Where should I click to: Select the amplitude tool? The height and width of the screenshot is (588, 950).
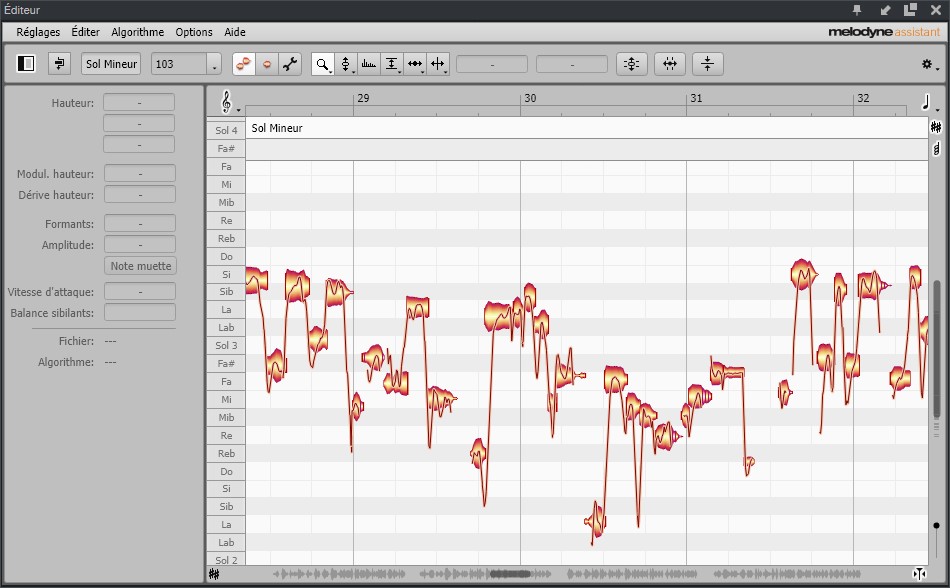pyautogui.click(x=392, y=64)
